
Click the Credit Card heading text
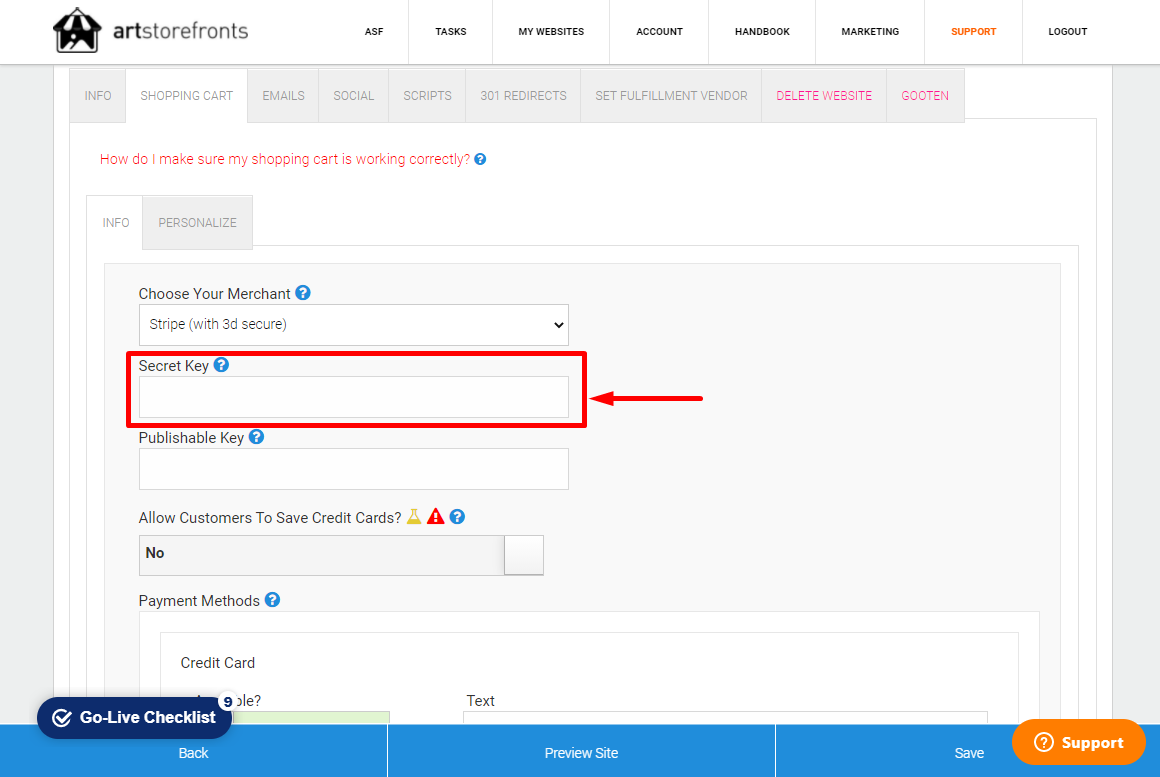218,663
